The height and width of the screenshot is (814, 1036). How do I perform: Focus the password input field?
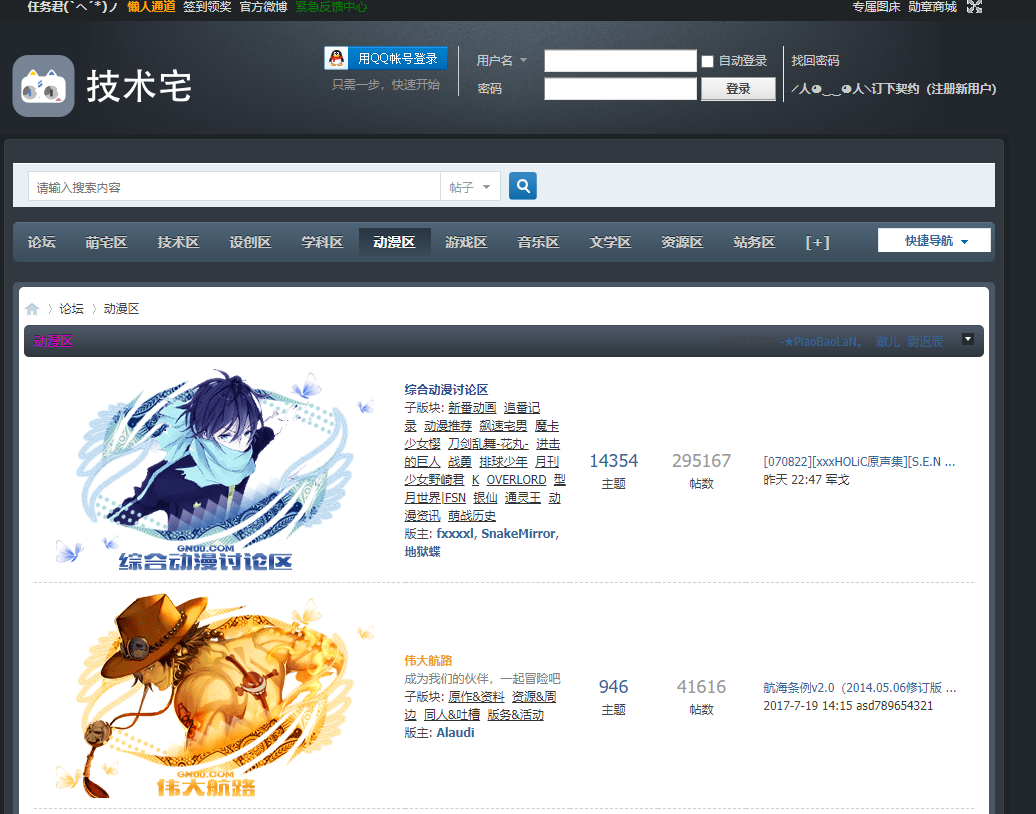[620, 89]
